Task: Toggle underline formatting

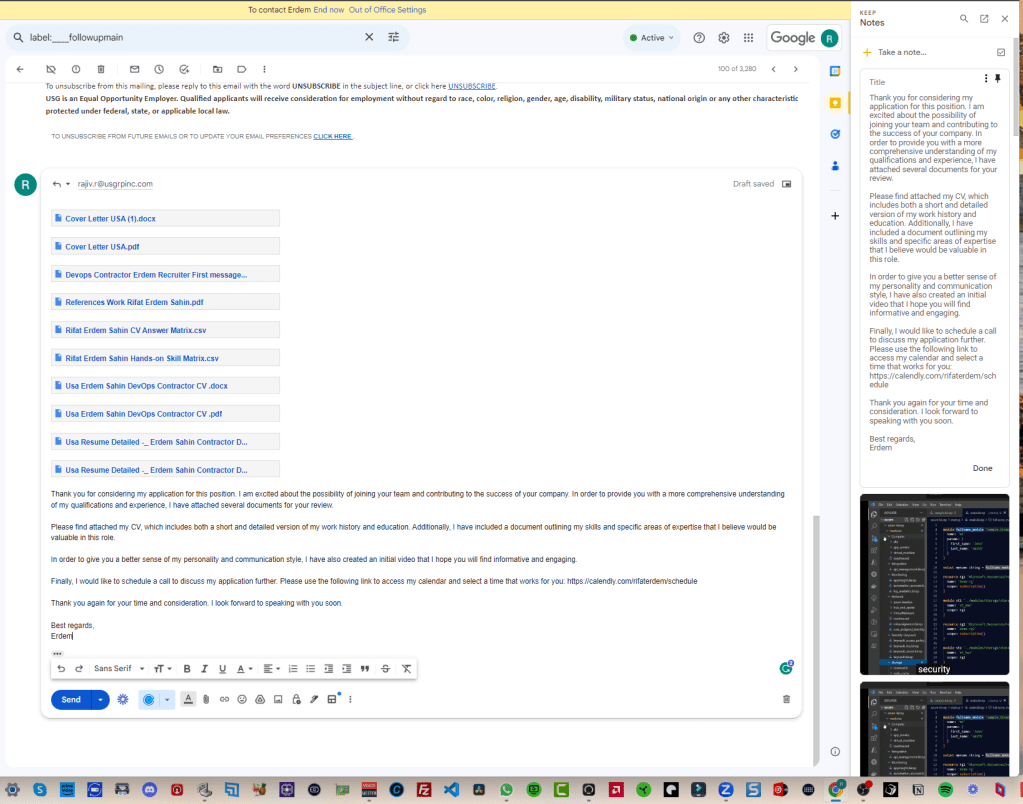Action: pos(222,668)
